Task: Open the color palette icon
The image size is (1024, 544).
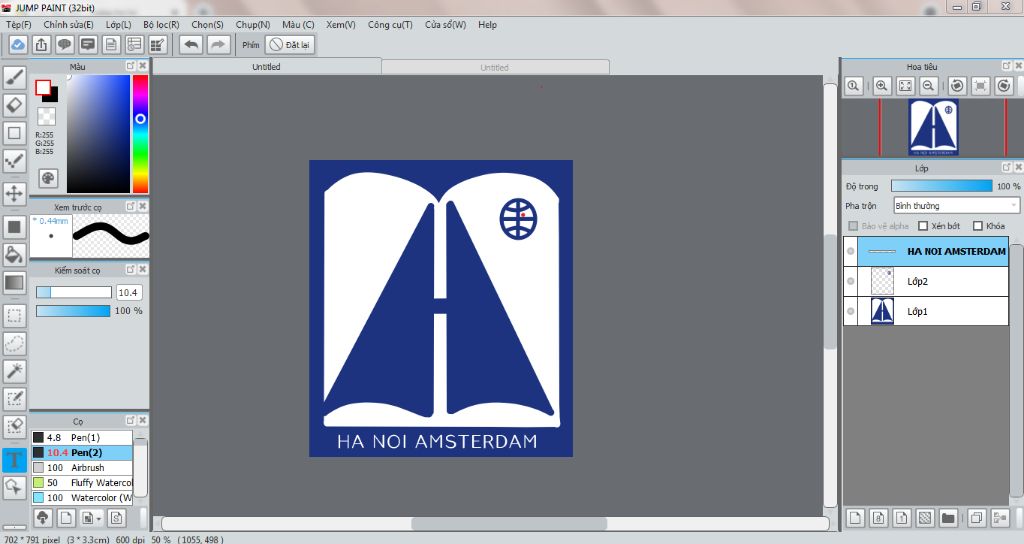Action: coord(48,178)
